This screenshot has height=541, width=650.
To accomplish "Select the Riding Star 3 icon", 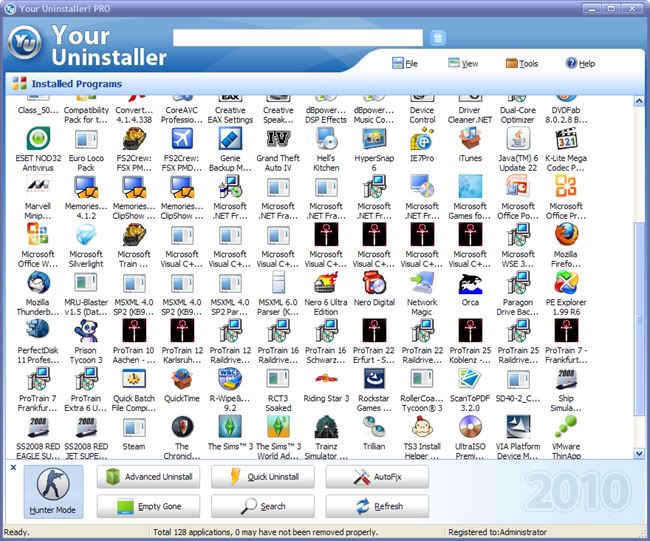I will point(326,379).
